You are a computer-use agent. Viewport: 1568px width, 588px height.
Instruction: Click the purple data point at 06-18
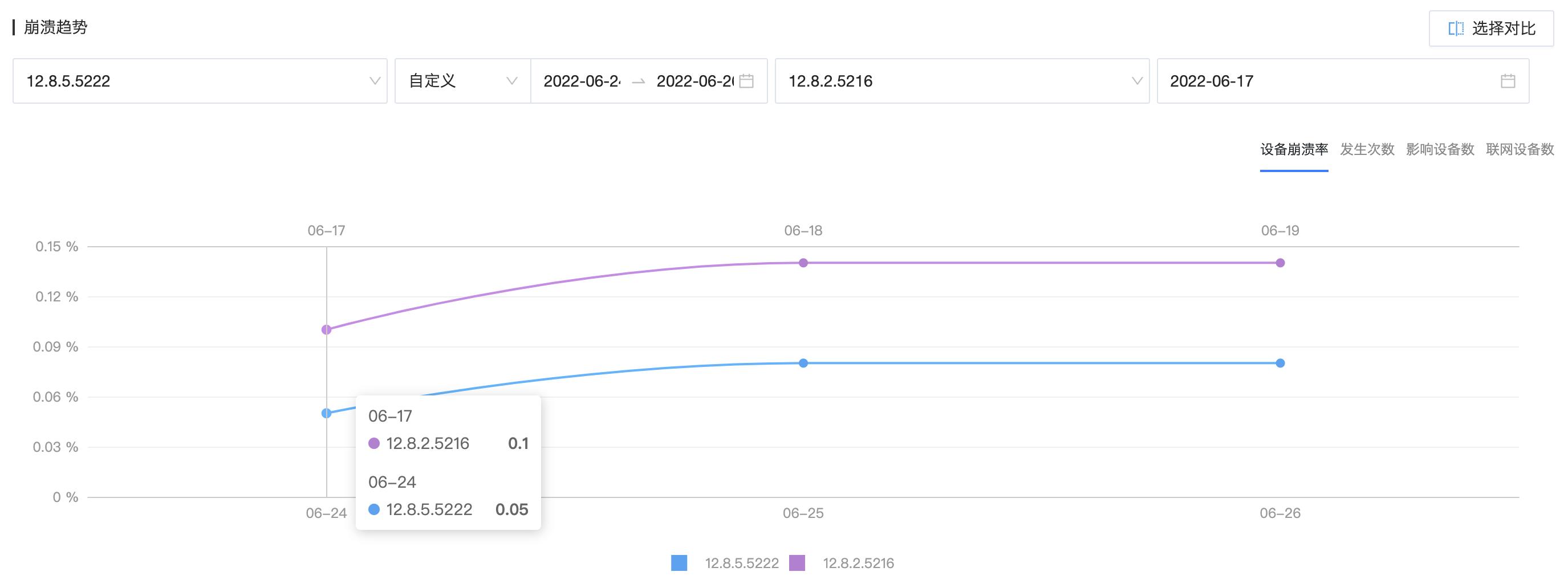(x=805, y=263)
